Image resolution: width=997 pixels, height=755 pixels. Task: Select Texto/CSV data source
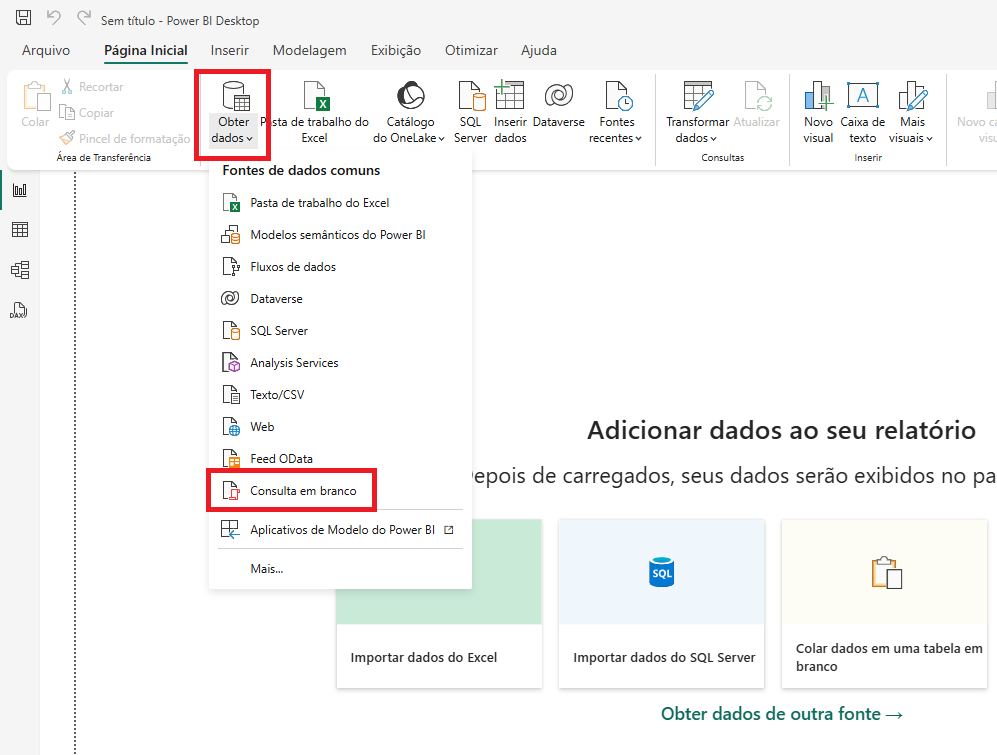coord(340,395)
